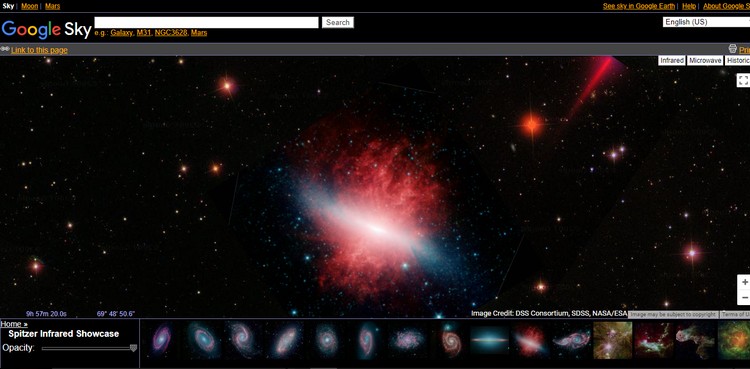Click the chain link icon beside Link to this page
This screenshot has height=369, width=750.
click(5, 49)
